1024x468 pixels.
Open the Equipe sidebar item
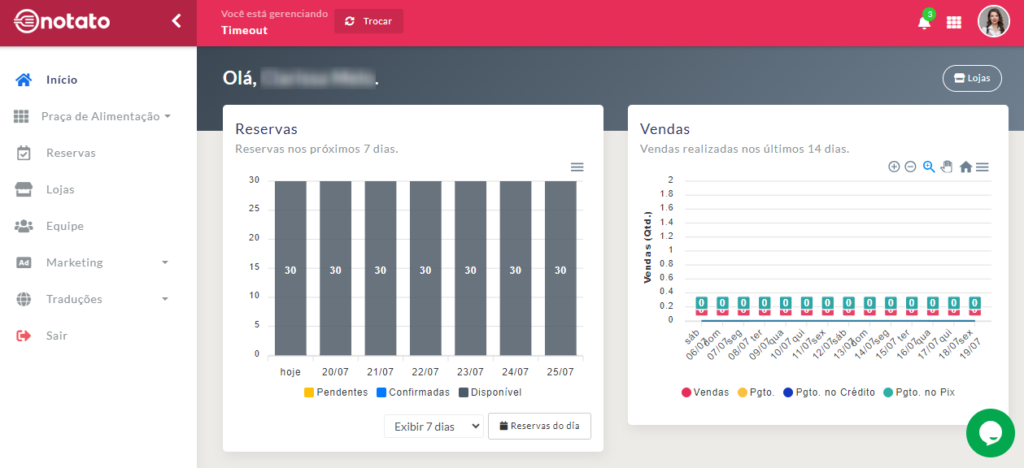[x=64, y=226]
